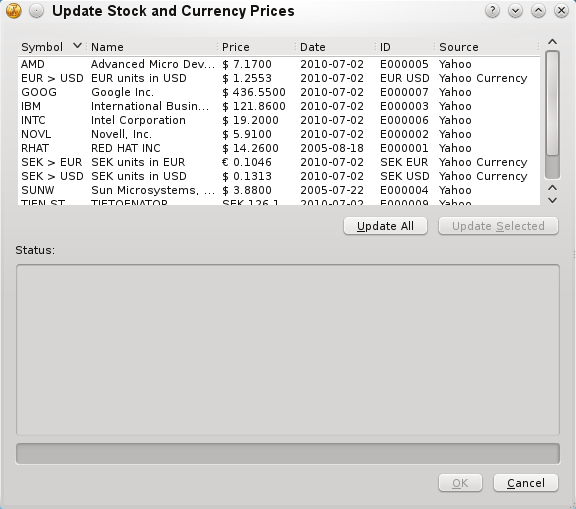Select the GOOG Google Inc. row
The width and height of the screenshot is (576, 509).
click(279, 92)
